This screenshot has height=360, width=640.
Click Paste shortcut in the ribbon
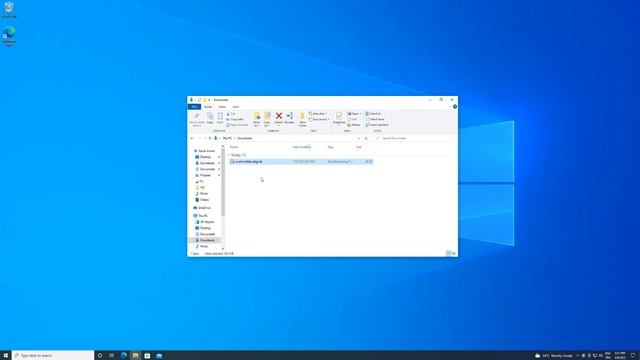pos(237,125)
